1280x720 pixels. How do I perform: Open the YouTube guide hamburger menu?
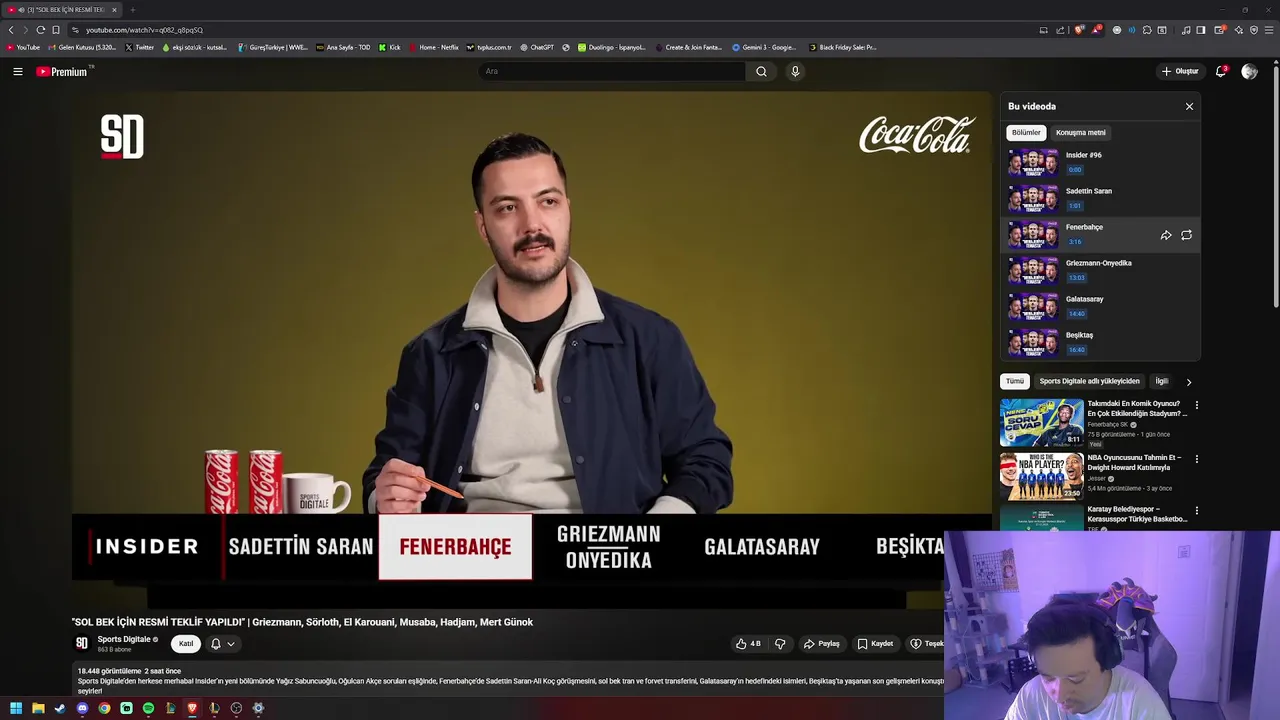tap(18, 71)
